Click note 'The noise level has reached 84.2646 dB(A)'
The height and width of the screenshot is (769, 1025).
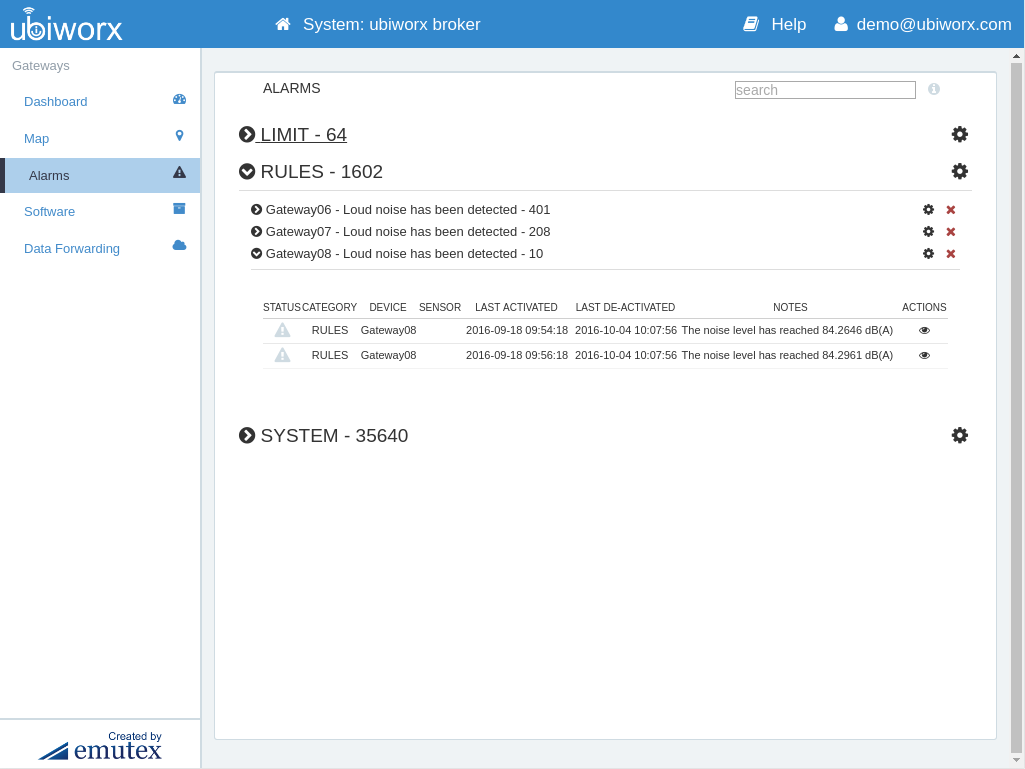[787, 330]
